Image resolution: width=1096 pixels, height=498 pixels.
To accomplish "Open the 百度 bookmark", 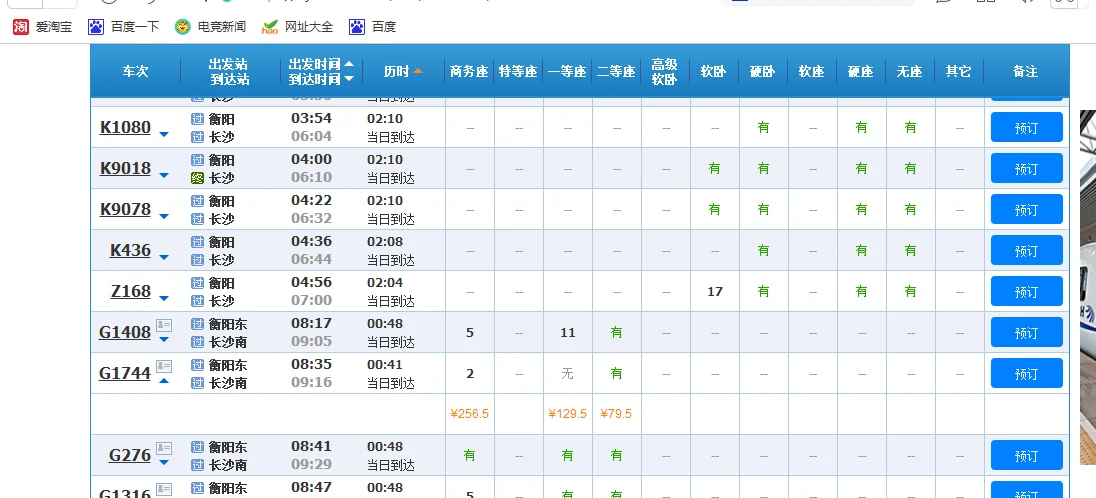I will tap(373, 27).
